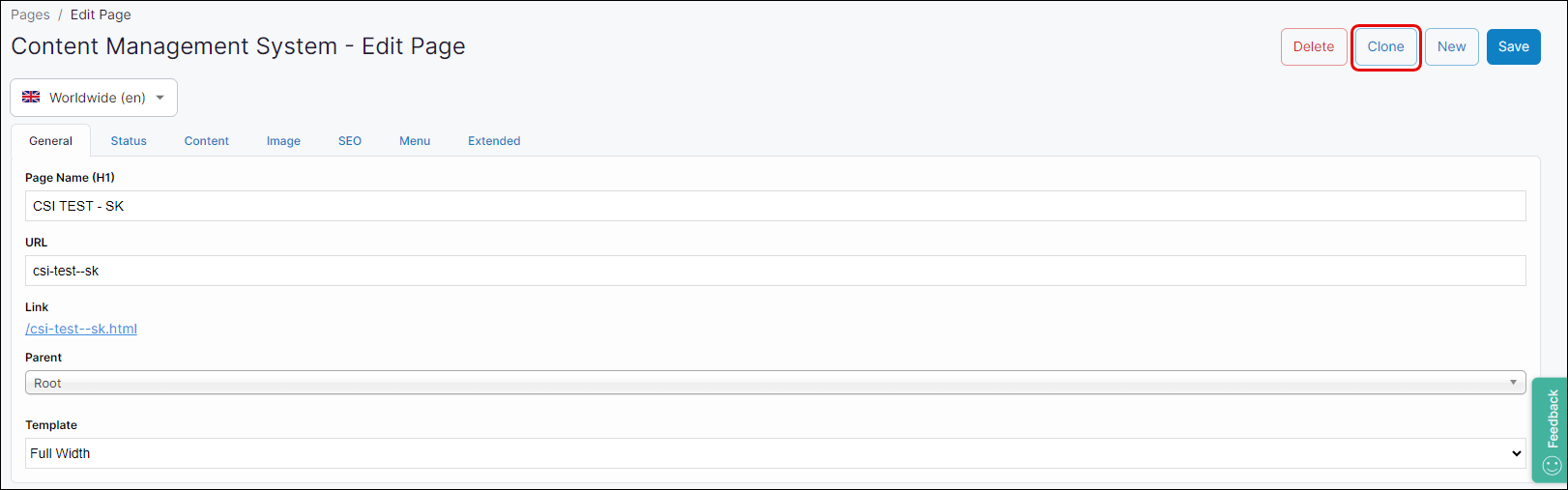Screen dimensions: 1568x490
Task: Expand the Parent Root dropdown
Action: 774,383
